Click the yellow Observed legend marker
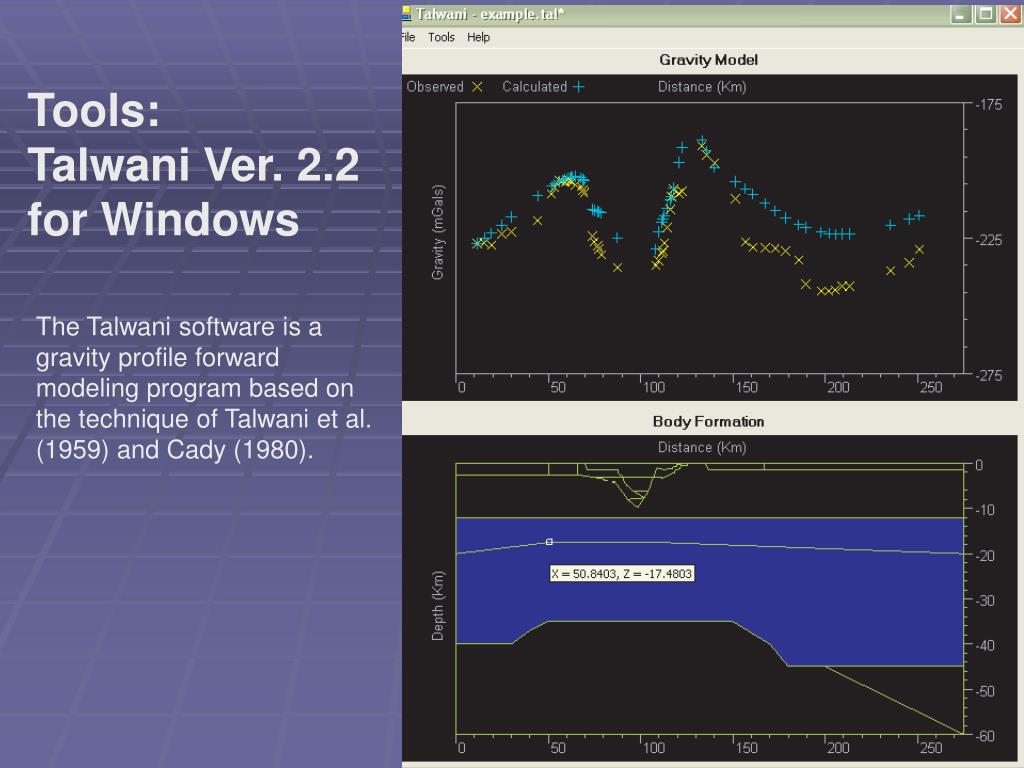Image resolution: width=1024 pixels, height=768 pixels. click(477, 87)
